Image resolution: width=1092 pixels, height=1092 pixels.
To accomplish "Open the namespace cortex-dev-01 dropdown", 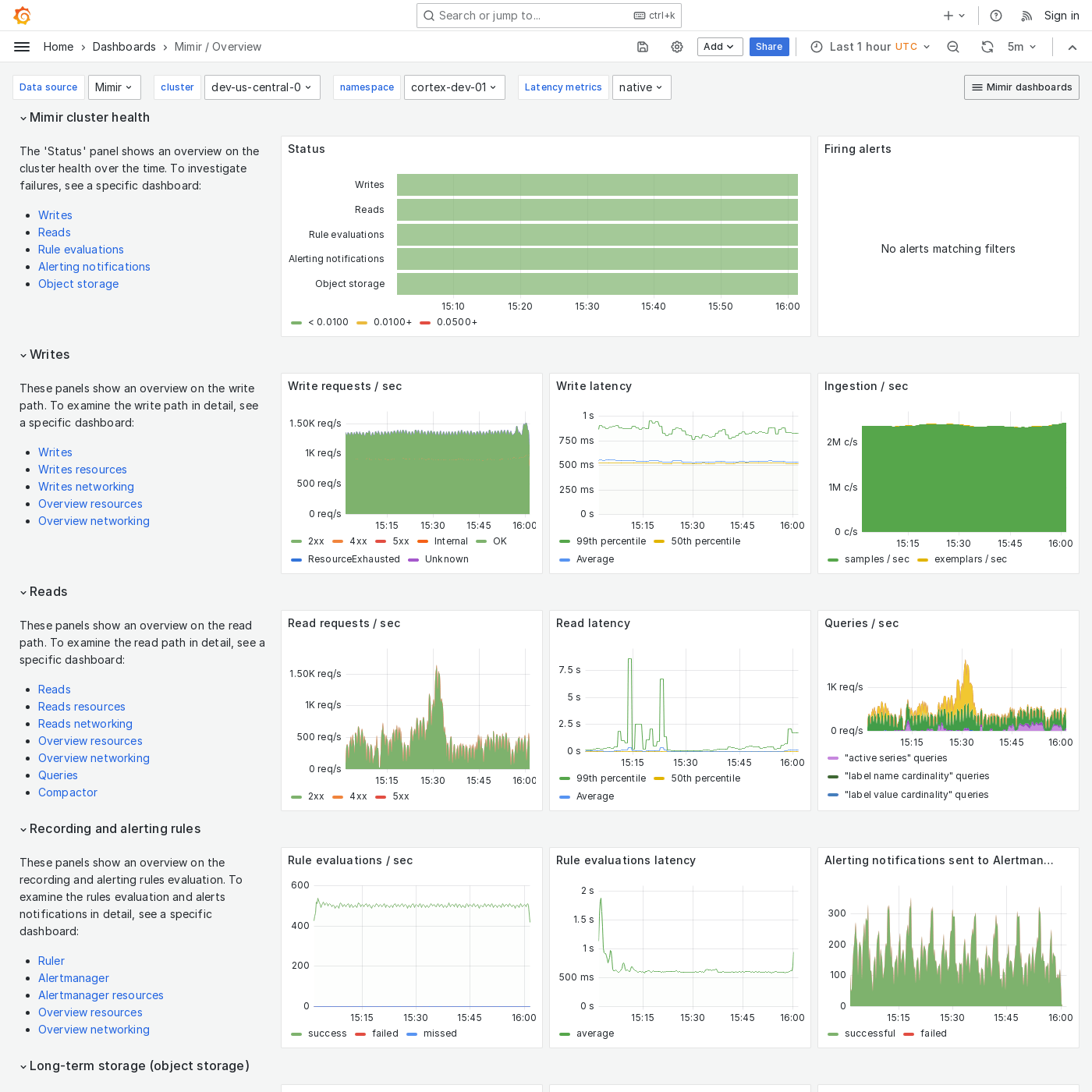I will [455, 87].
